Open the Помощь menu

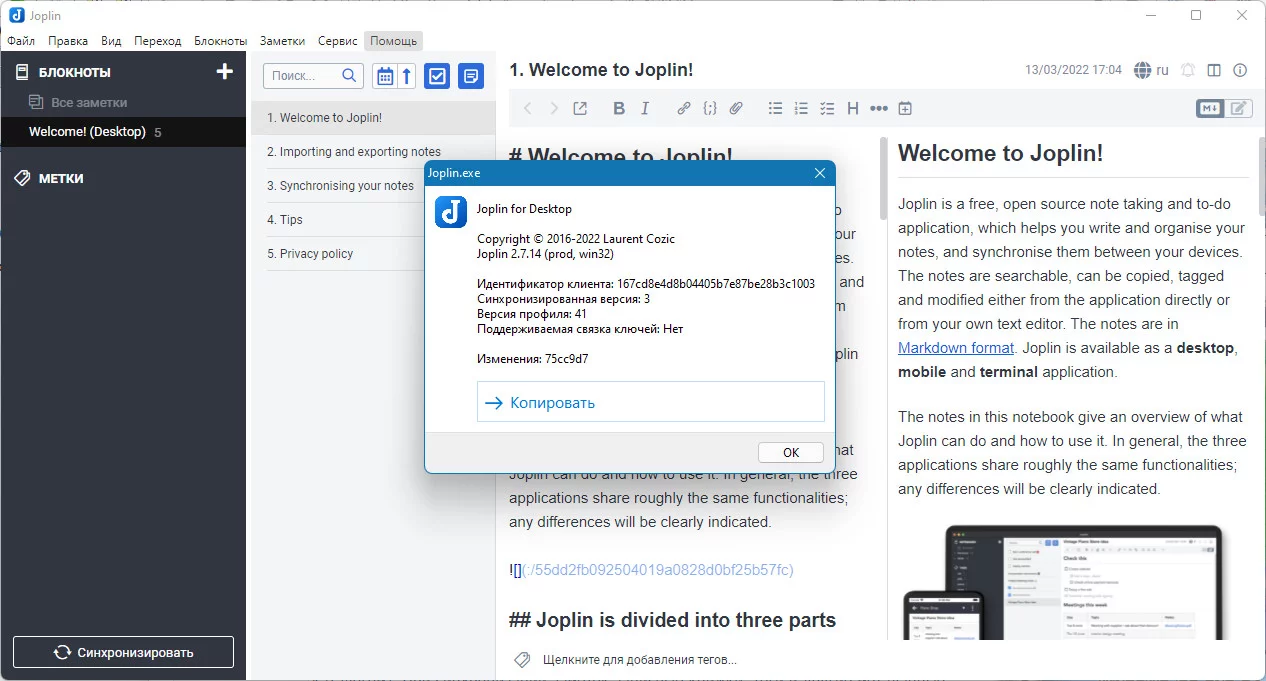pos(393,41)
